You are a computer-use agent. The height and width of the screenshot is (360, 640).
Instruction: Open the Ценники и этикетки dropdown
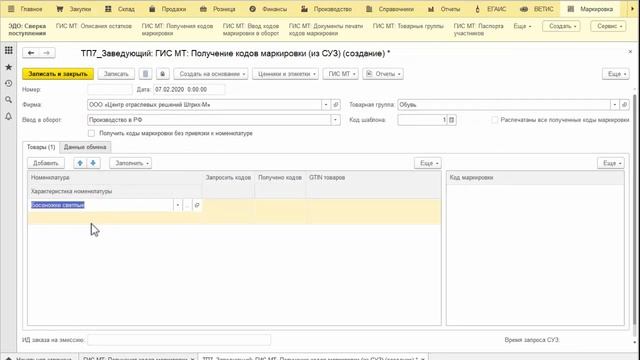point(285,74)
